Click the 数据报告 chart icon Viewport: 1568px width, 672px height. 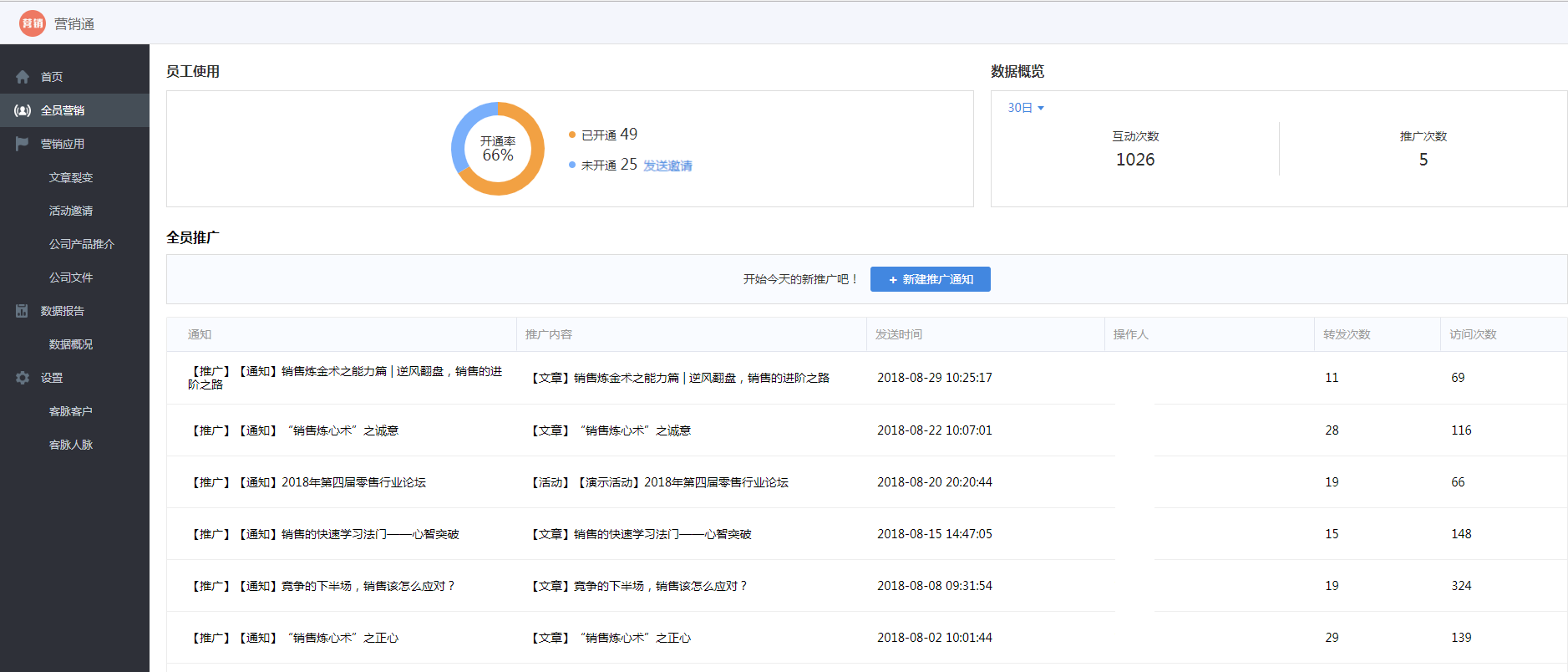pyautogui.click(x=23, y=311)
